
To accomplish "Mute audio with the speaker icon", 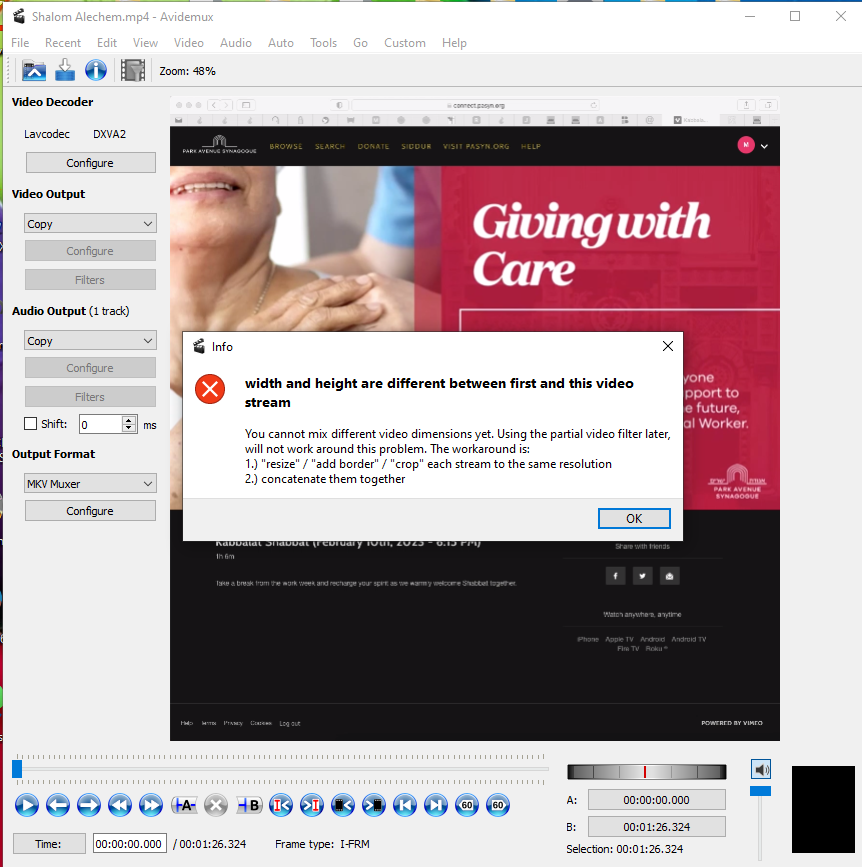I will pyautogui.click(x=761, y=769).
